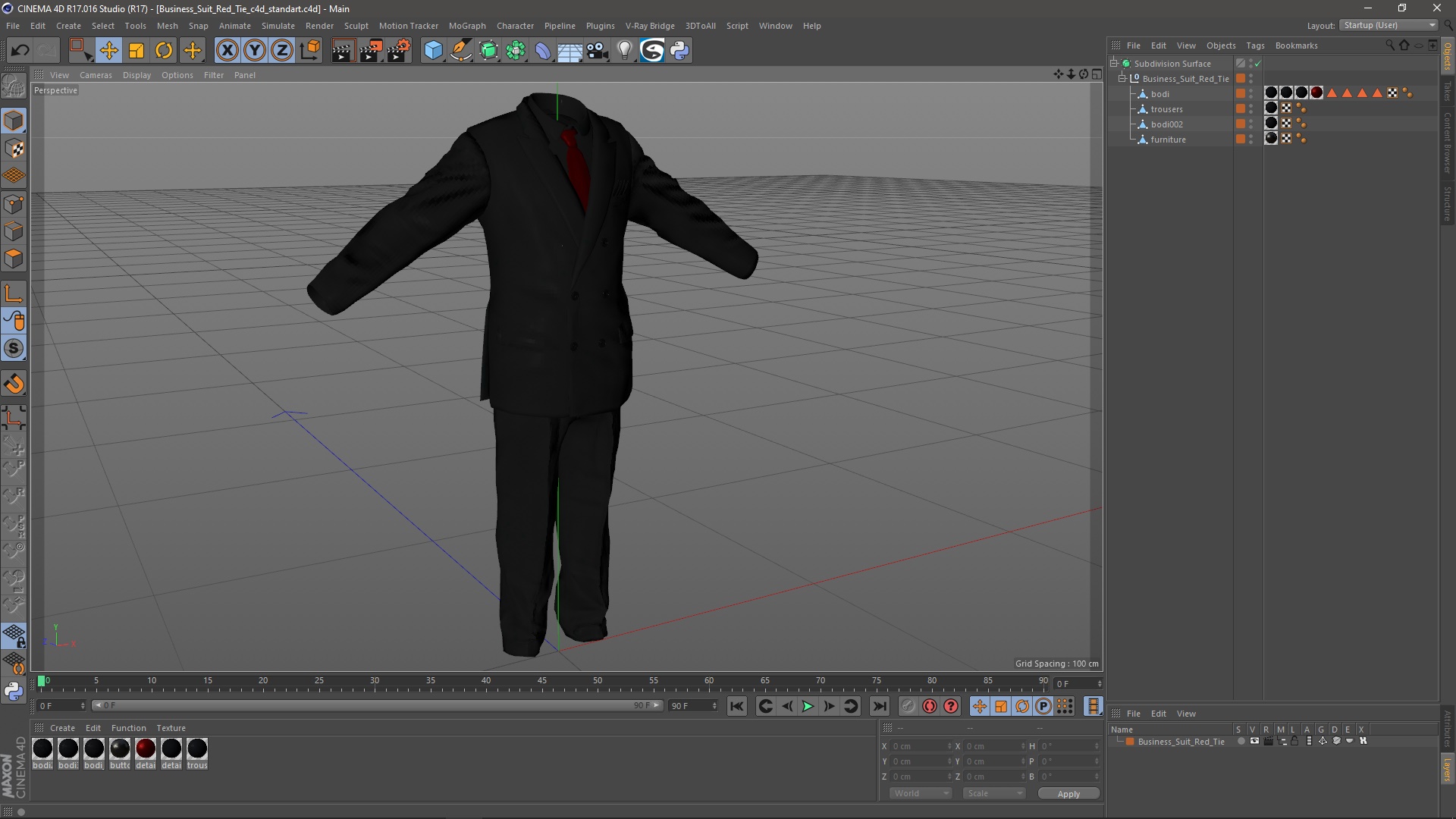Toggle Z axis lock

click(282, 51)
